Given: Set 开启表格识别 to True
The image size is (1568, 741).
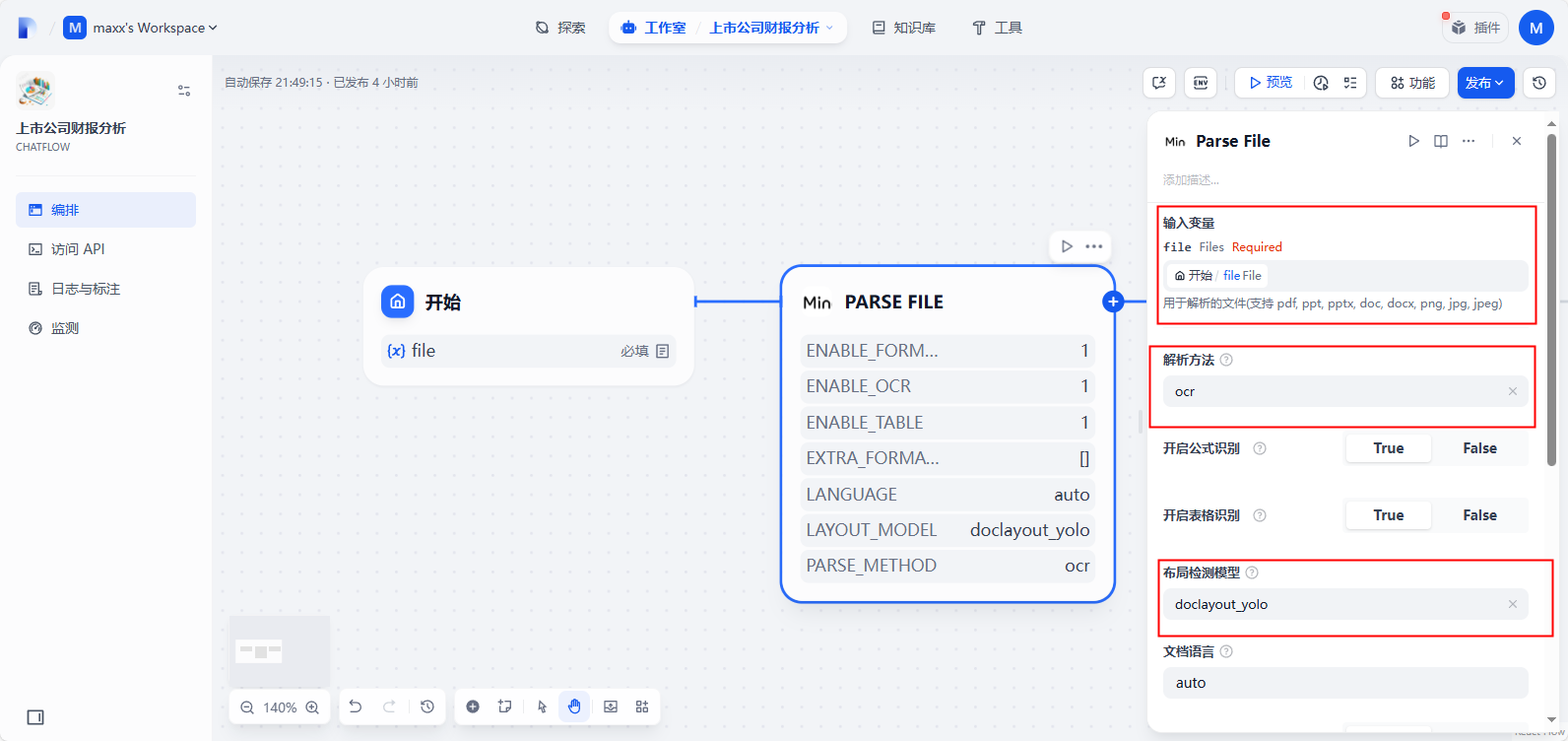Looking at the screenshot, I should coord(1389,515).
